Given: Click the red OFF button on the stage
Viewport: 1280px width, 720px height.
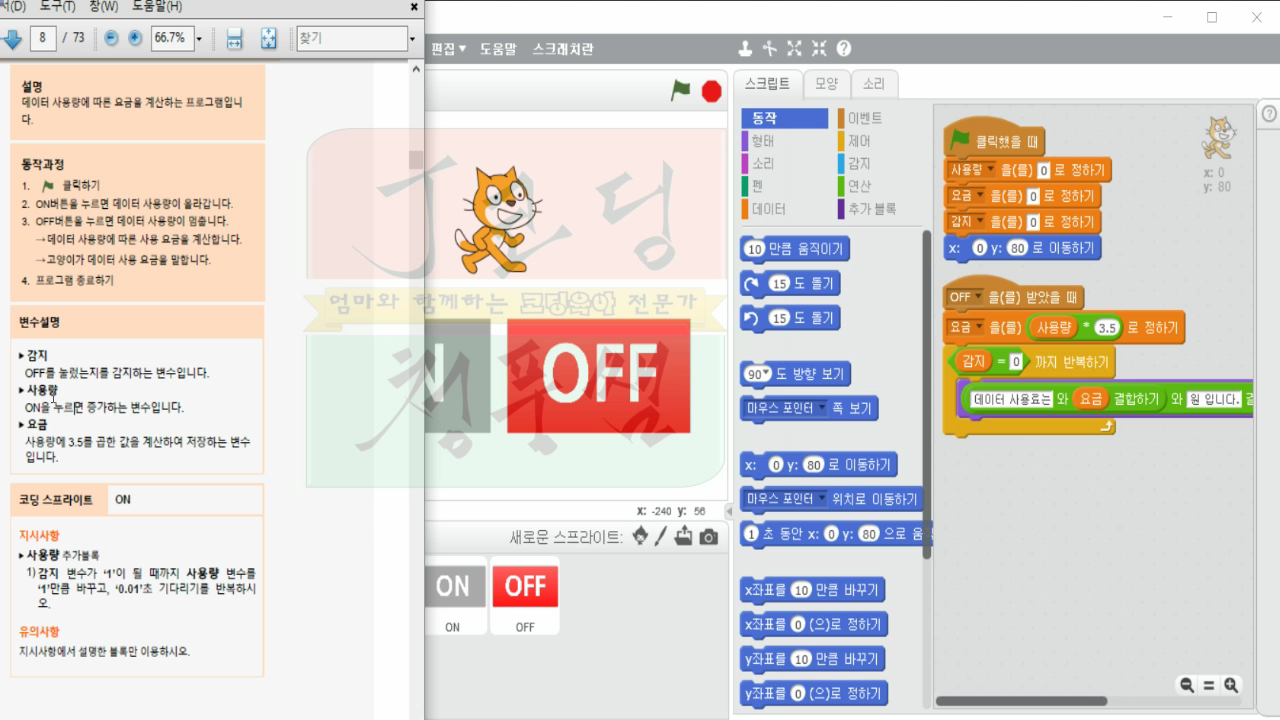Looking at the screenshot, I should (598, 376).
